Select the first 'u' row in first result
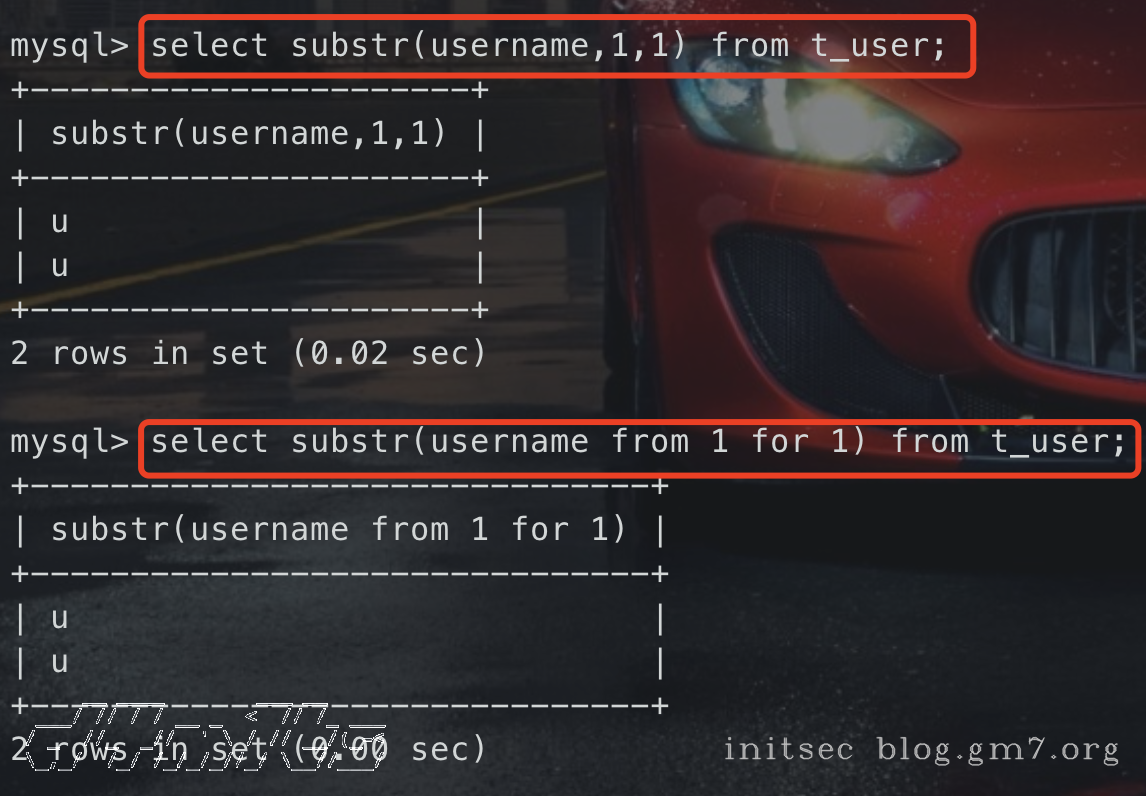 [x=60, y=222]
